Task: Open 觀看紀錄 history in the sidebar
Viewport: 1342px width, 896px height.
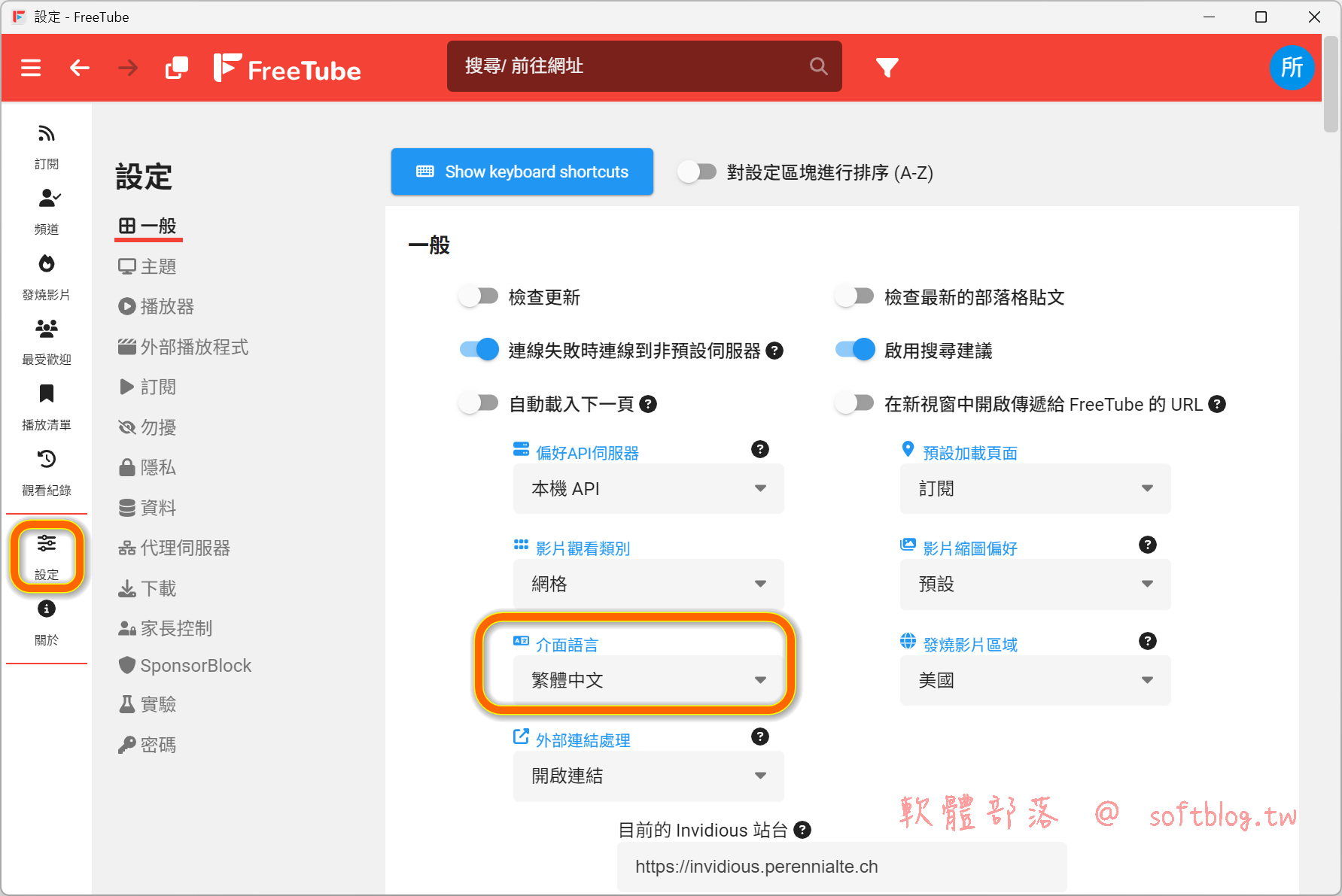Action: [x=47, y=474]
